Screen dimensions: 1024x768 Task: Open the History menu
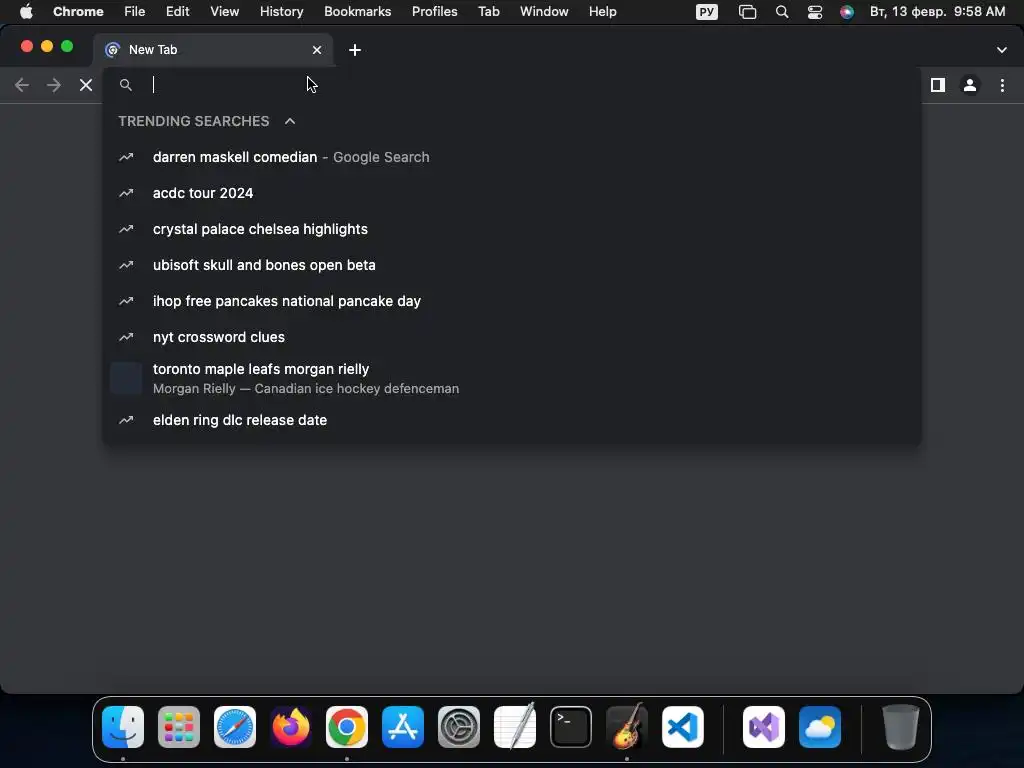[x=281, y=12]
